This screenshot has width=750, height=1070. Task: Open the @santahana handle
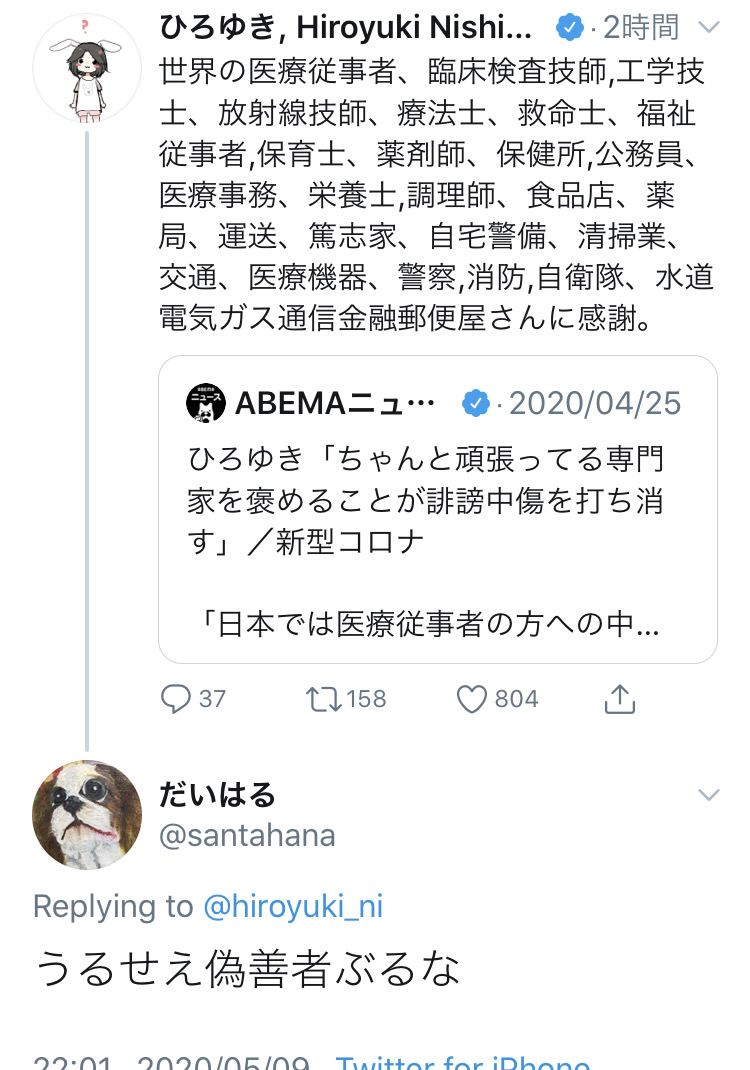click(x=248, y=835)
